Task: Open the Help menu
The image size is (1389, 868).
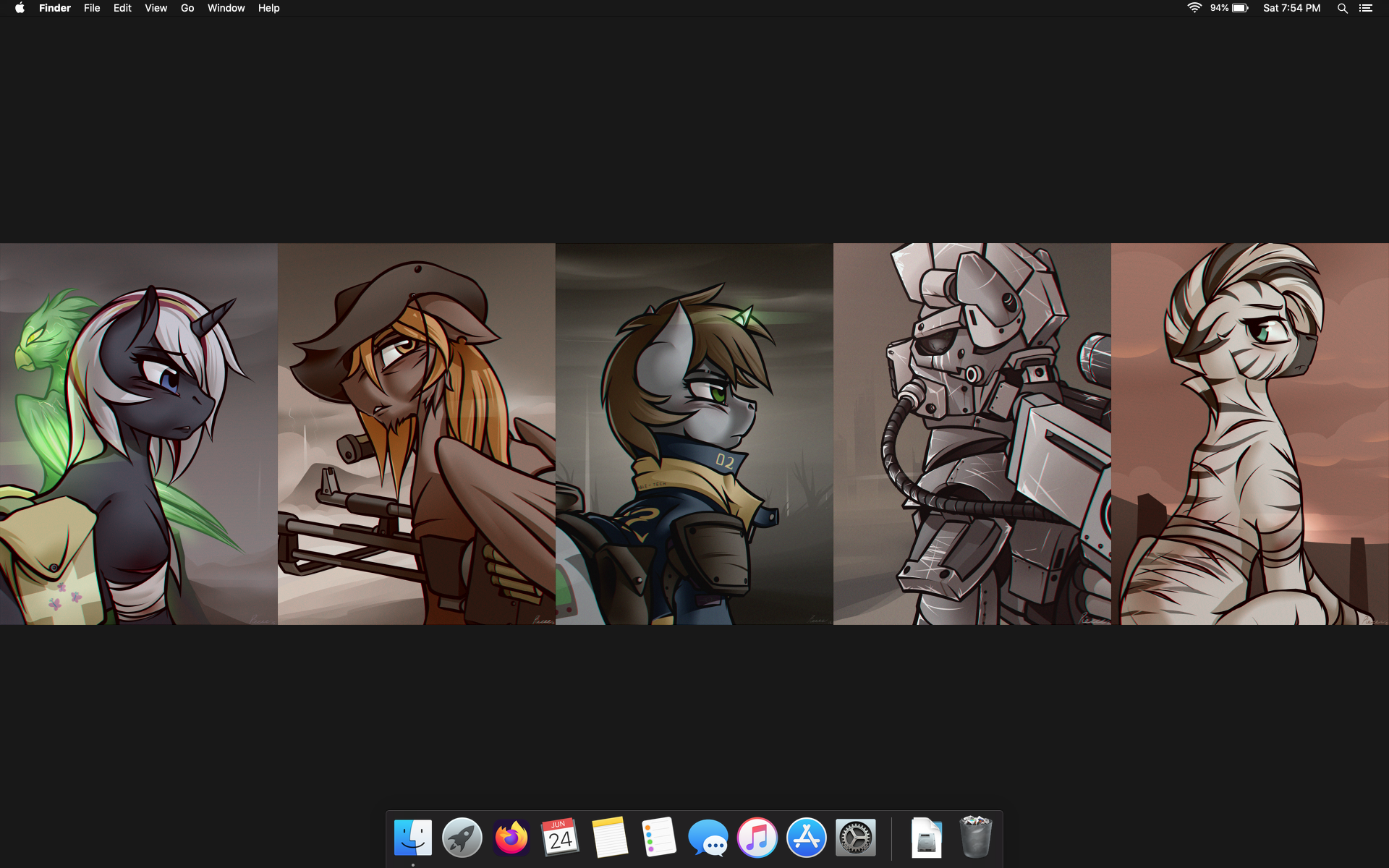Action: pos(268,8)
